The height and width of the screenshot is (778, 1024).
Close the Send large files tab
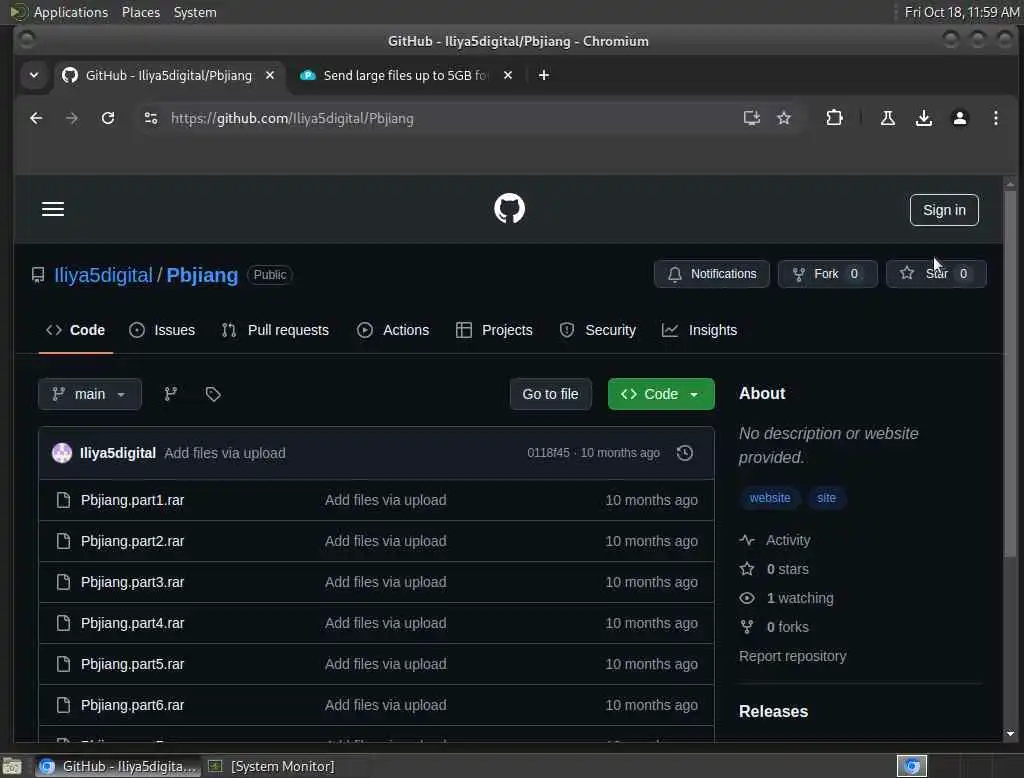(507, 75)
